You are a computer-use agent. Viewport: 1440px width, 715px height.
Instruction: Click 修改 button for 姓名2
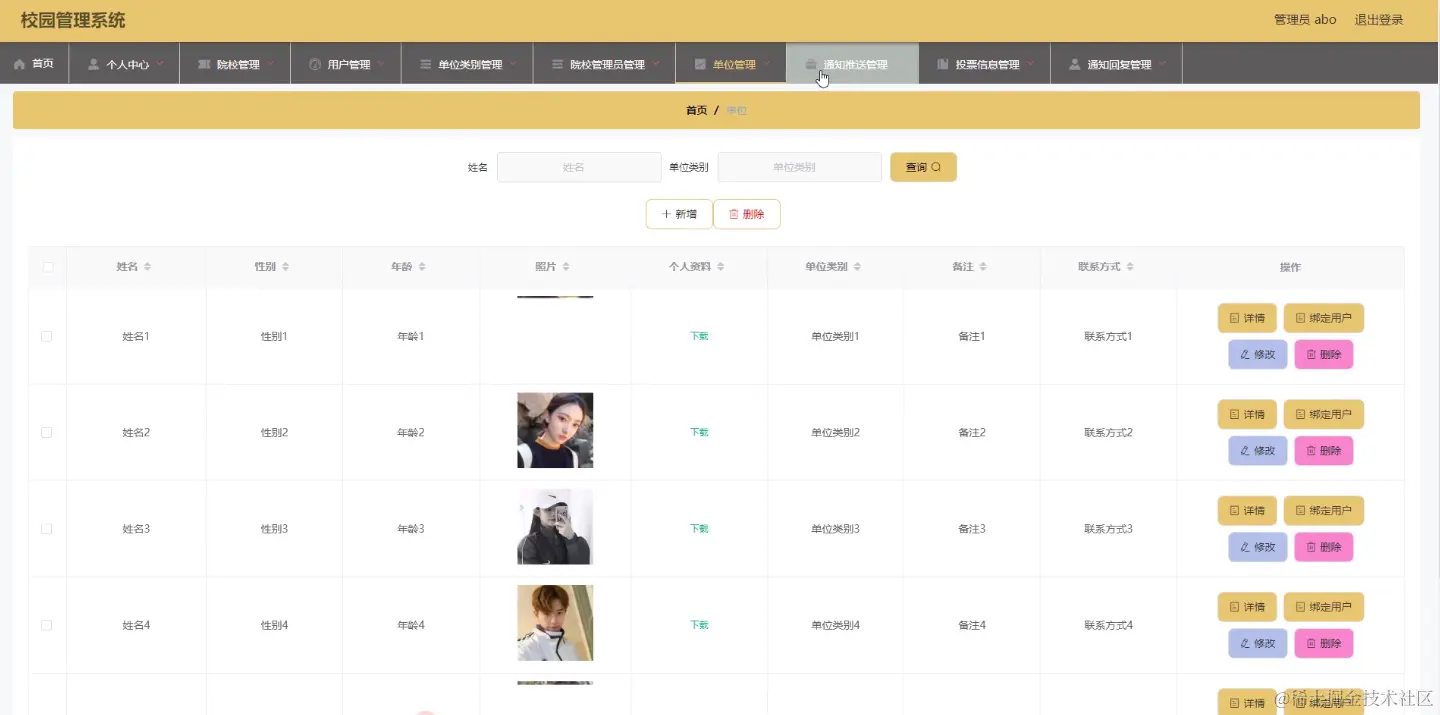[x=1258, y=450]
